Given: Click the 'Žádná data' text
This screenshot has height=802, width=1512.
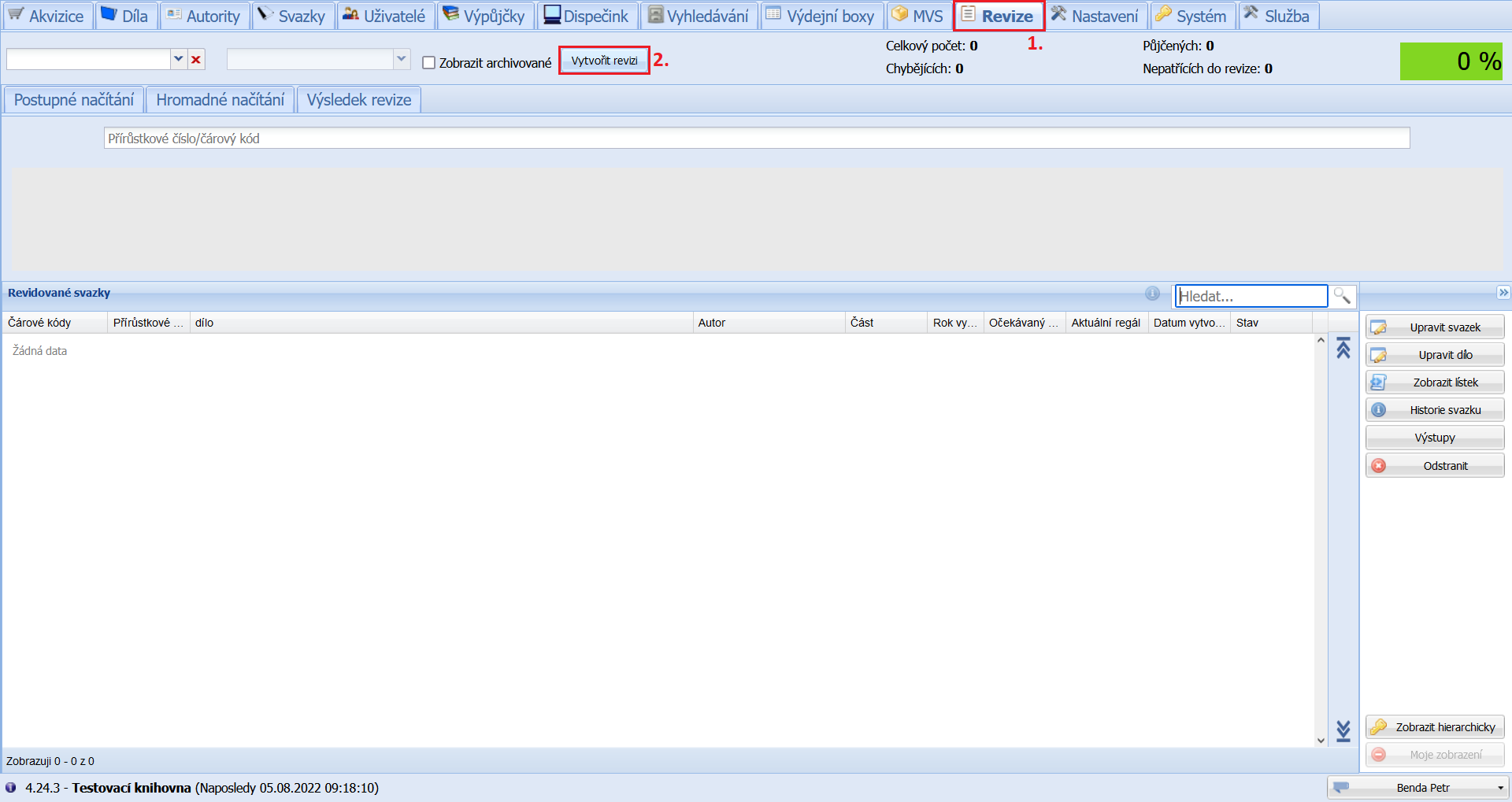Looking at the screenshot, I should pos(39,351).
